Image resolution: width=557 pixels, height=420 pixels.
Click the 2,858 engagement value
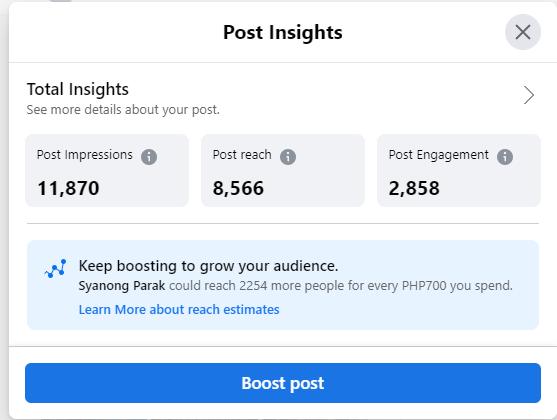coord(414,188)
